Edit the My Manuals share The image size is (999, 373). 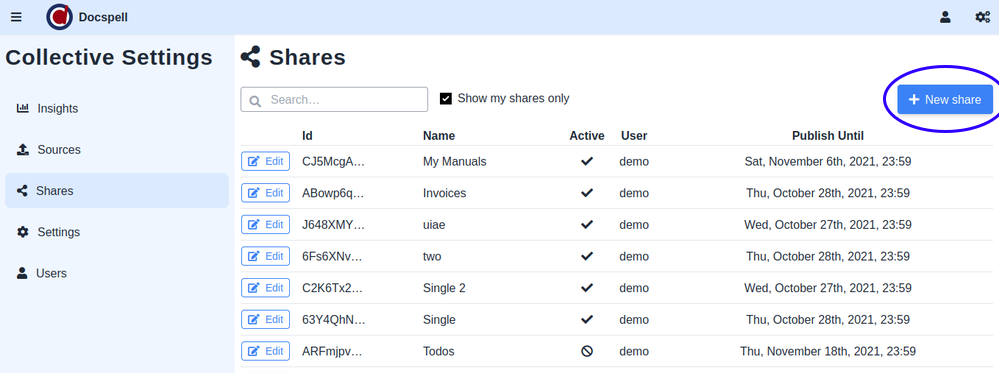266,161
